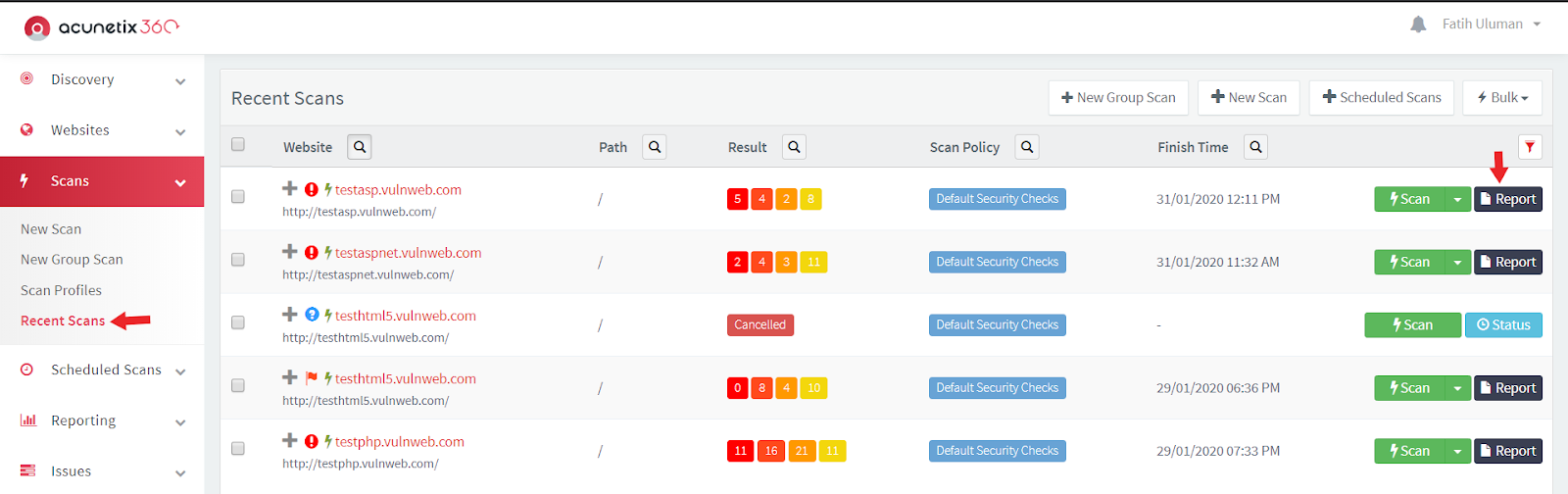1568x494 pixels.
Task: Click the Acunetix 360 logo
Action: point(102,27)
